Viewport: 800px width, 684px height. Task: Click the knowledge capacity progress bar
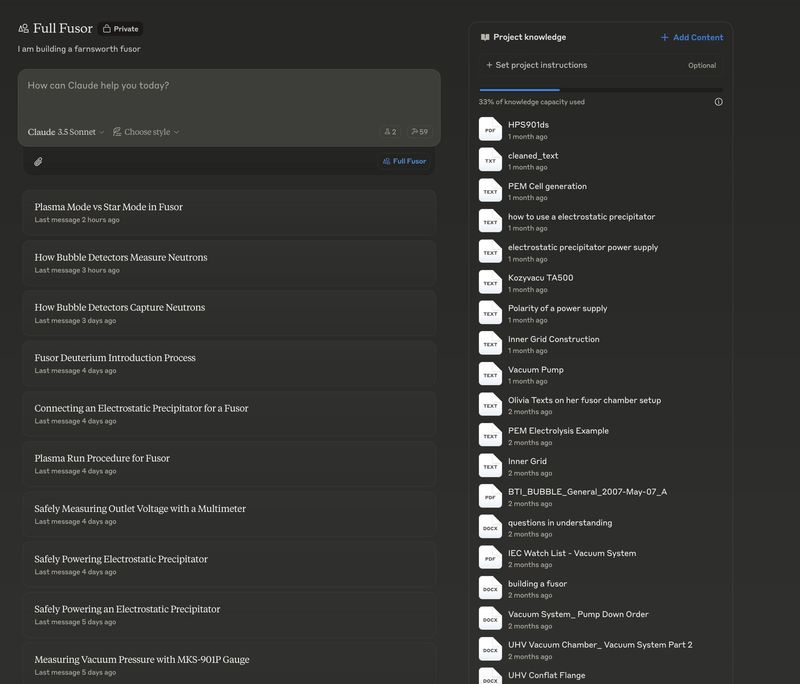pyautogui.click(x=600, y=90)
